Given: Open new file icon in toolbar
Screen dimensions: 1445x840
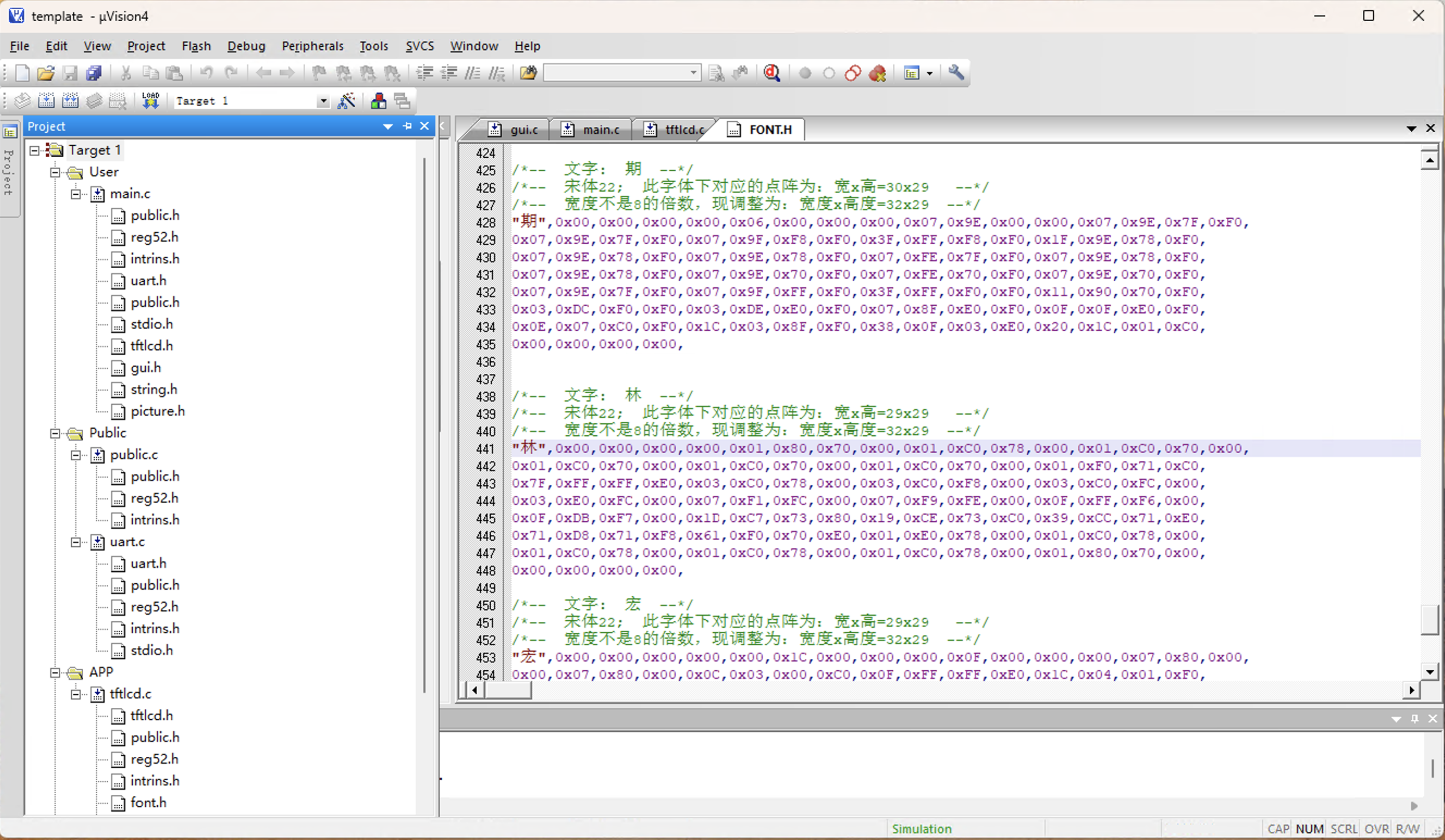Looking at the screenshot, I should 22,73.
